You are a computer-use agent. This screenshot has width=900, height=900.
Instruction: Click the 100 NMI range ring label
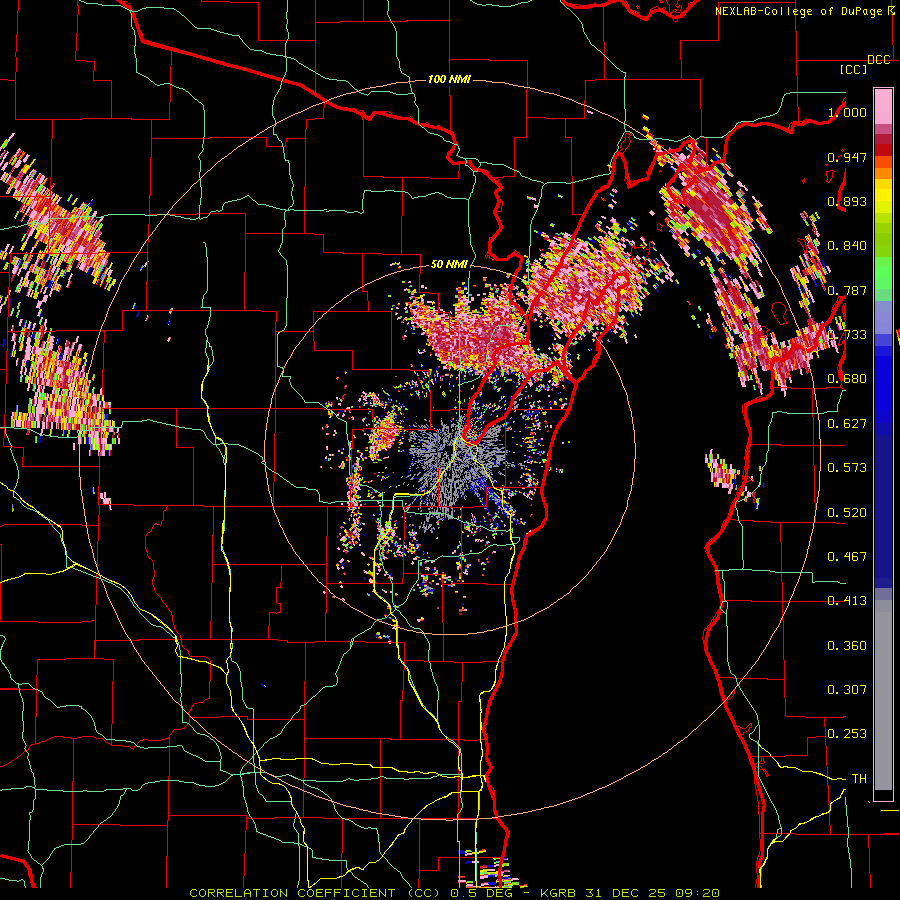[449, 79]
